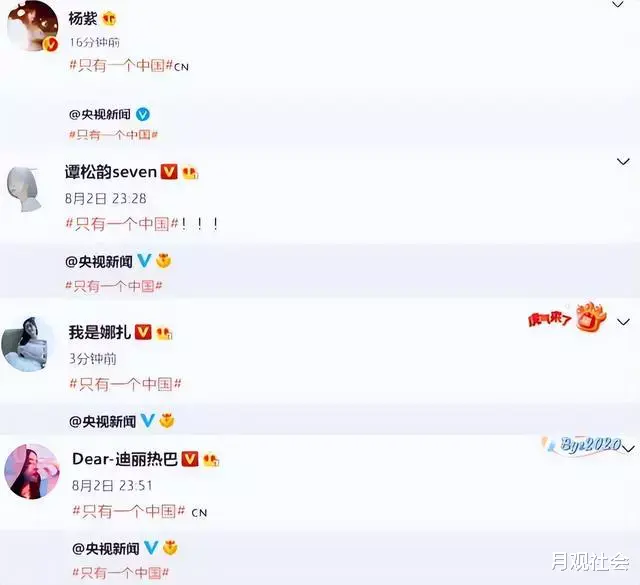Open @央视新闻 mention under Dear-迪丽热巴's post

[106, 549]
